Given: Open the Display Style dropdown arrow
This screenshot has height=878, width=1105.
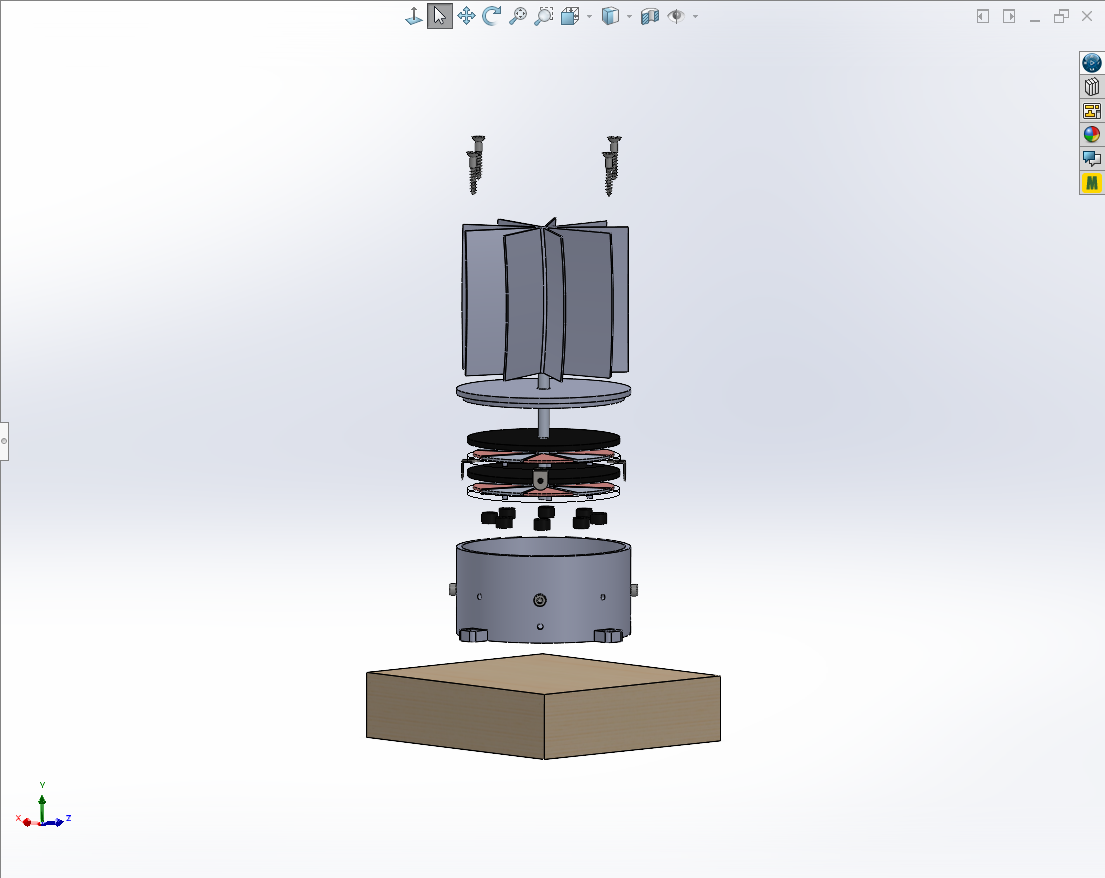Looking at the screenshot, I should point(629,15).
